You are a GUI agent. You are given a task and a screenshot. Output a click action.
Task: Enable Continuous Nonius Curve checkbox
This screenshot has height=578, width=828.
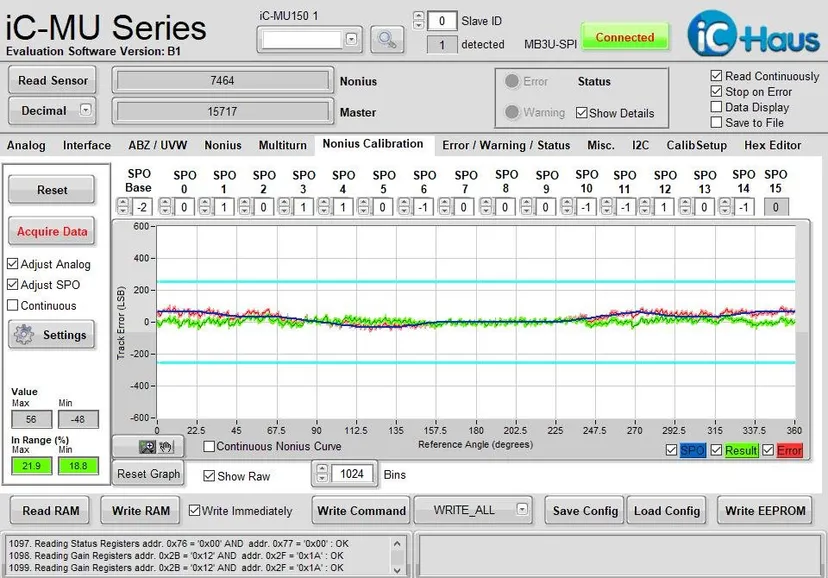[209, 447]
